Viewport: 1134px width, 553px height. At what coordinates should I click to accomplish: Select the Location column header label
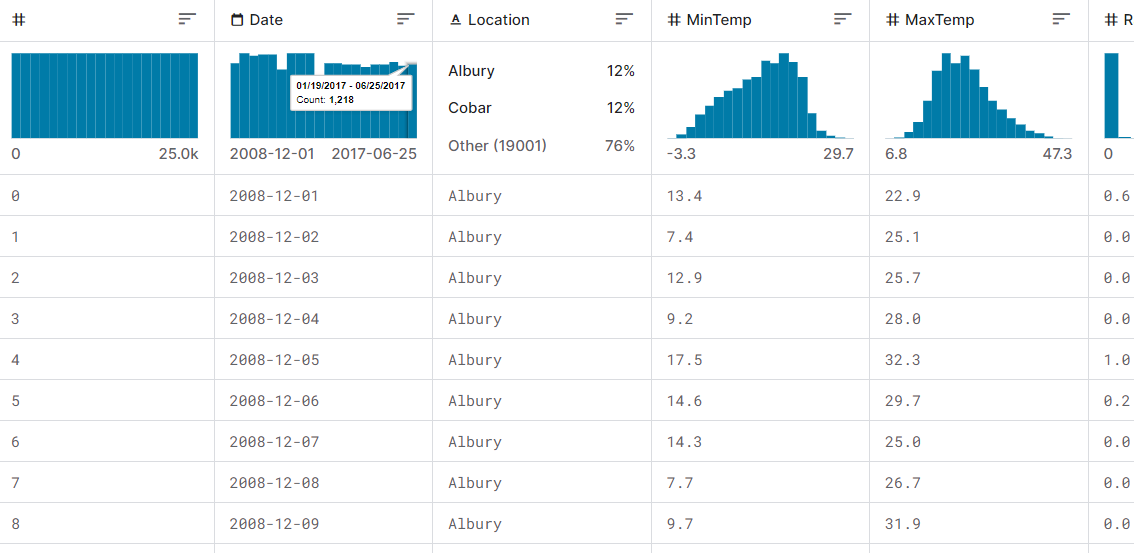(498, 20)
